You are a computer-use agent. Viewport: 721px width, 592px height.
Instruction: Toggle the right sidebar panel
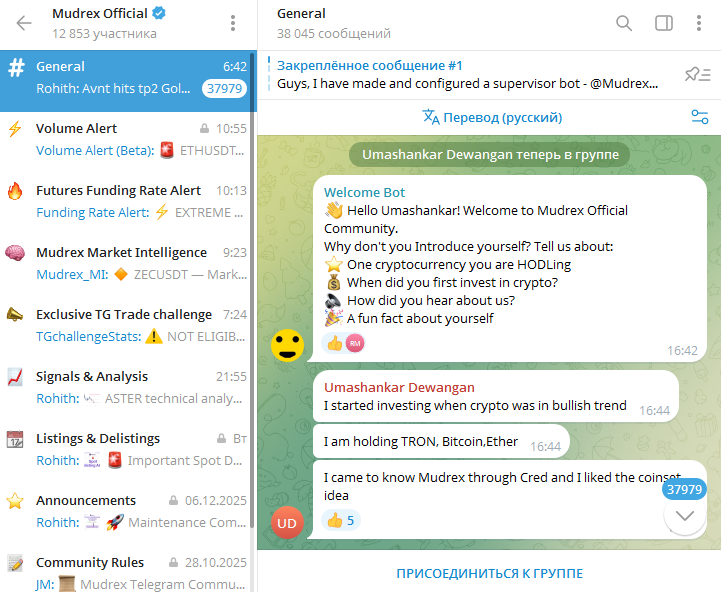tap(664, 23)
